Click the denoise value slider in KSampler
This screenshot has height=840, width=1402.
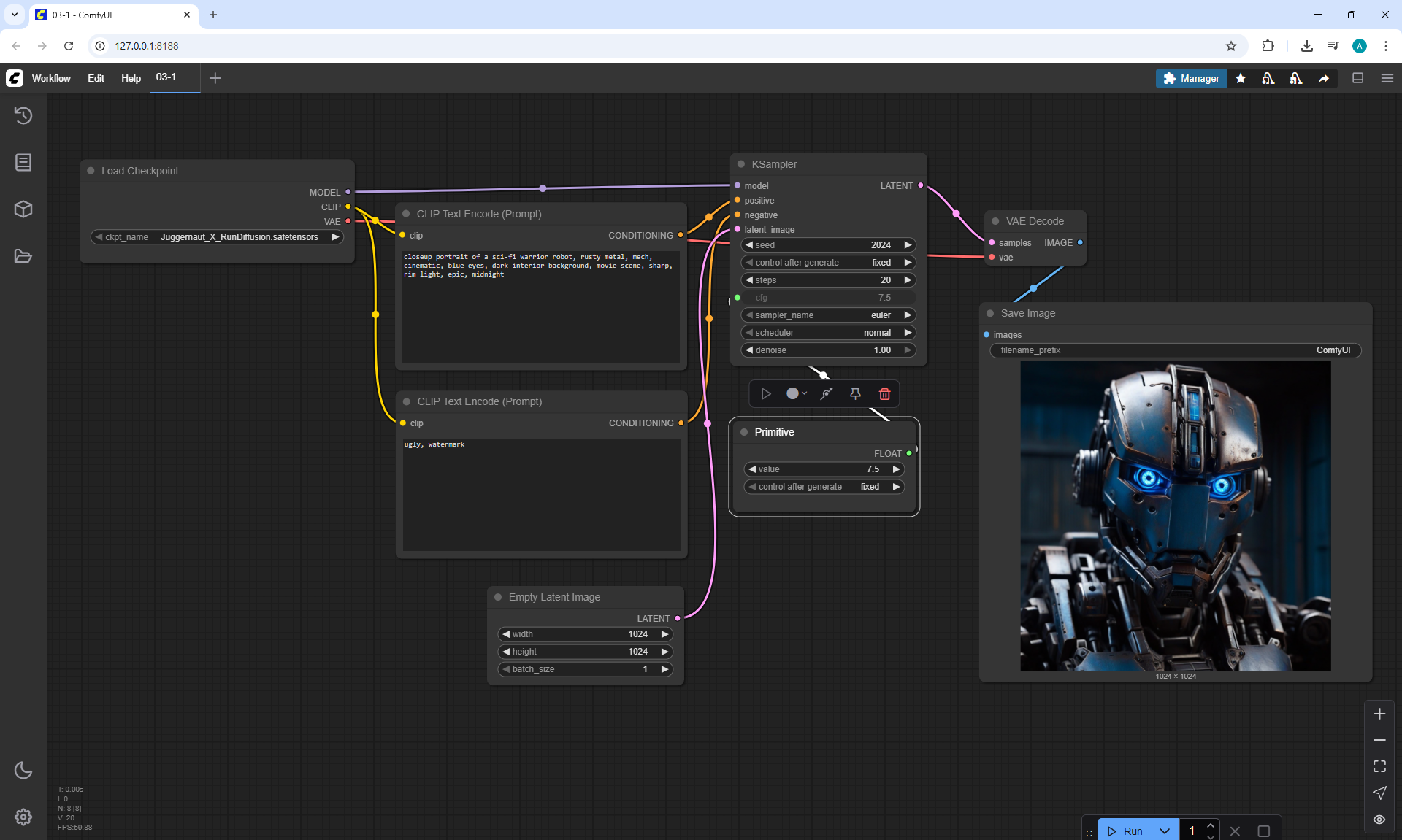point(828,350)
